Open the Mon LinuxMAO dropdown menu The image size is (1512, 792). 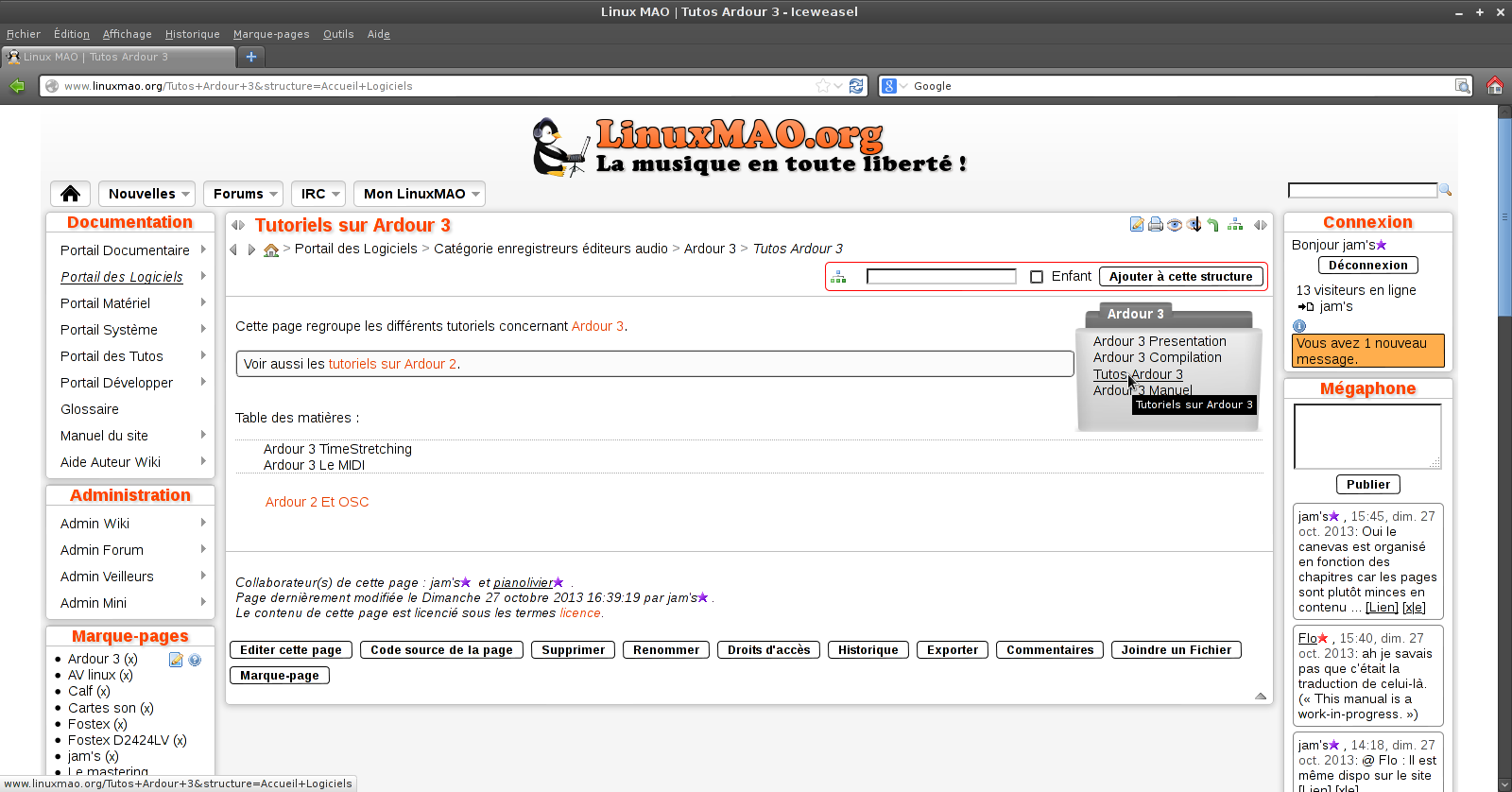(x=419, y=194)
